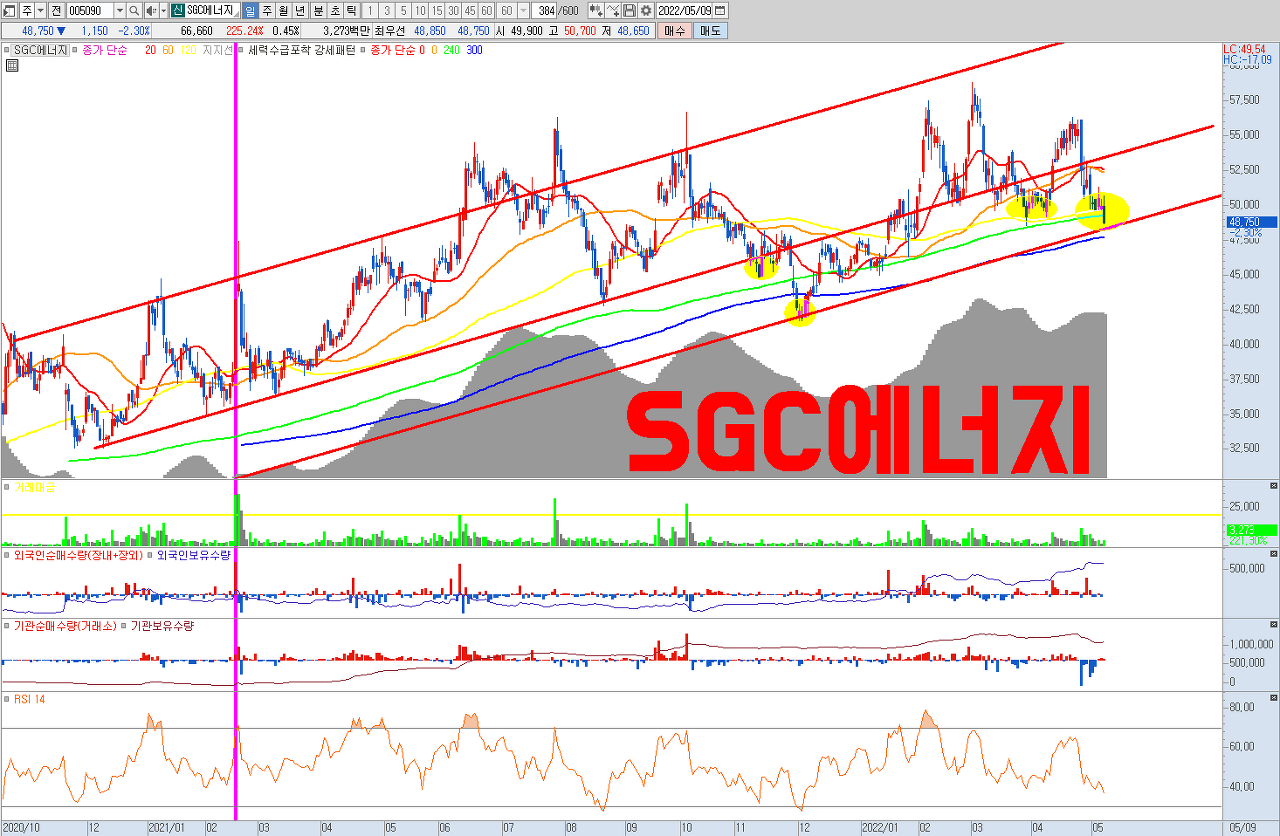Viewport: 1280px width, 836px height.
Task: Select the 틱 tick chart period
Action: point(352,10)
